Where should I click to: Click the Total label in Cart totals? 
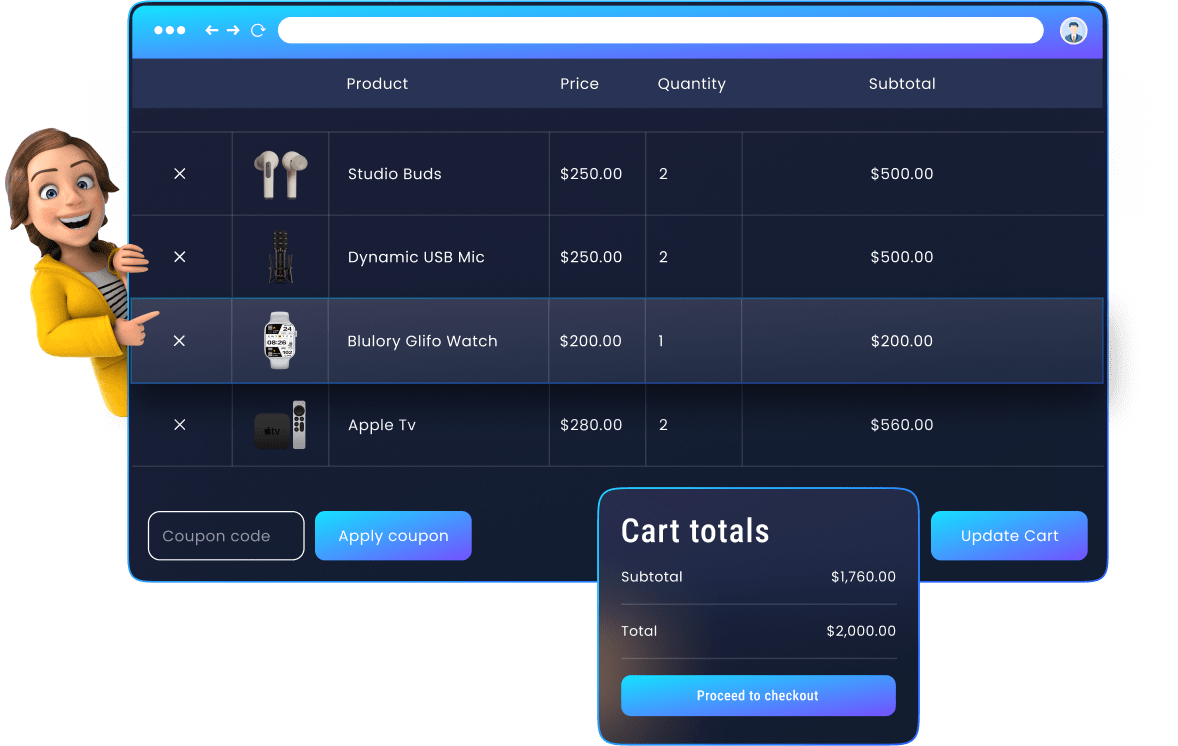(639, 631)
